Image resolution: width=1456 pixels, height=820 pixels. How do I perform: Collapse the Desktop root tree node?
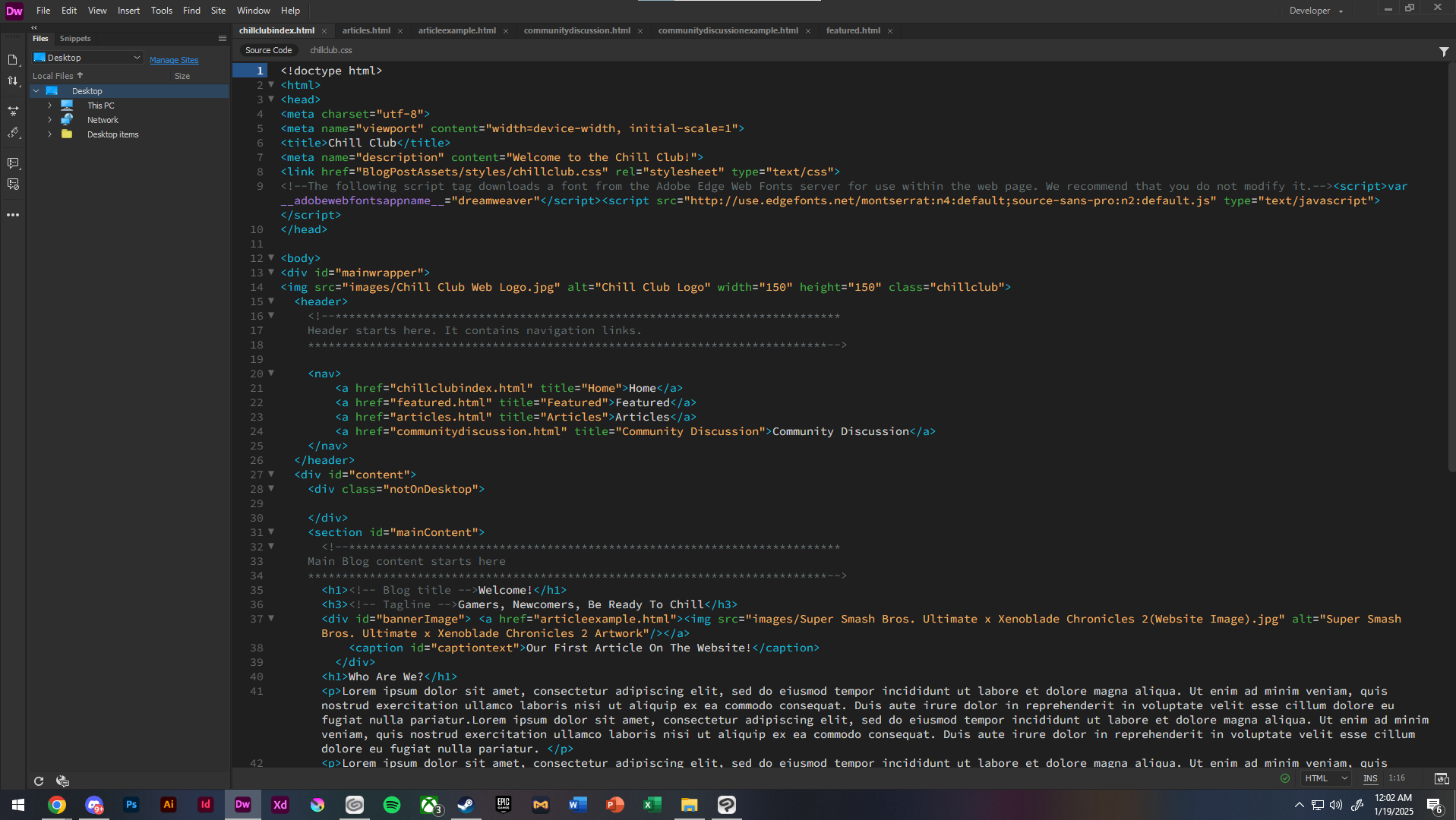point(36,91)
